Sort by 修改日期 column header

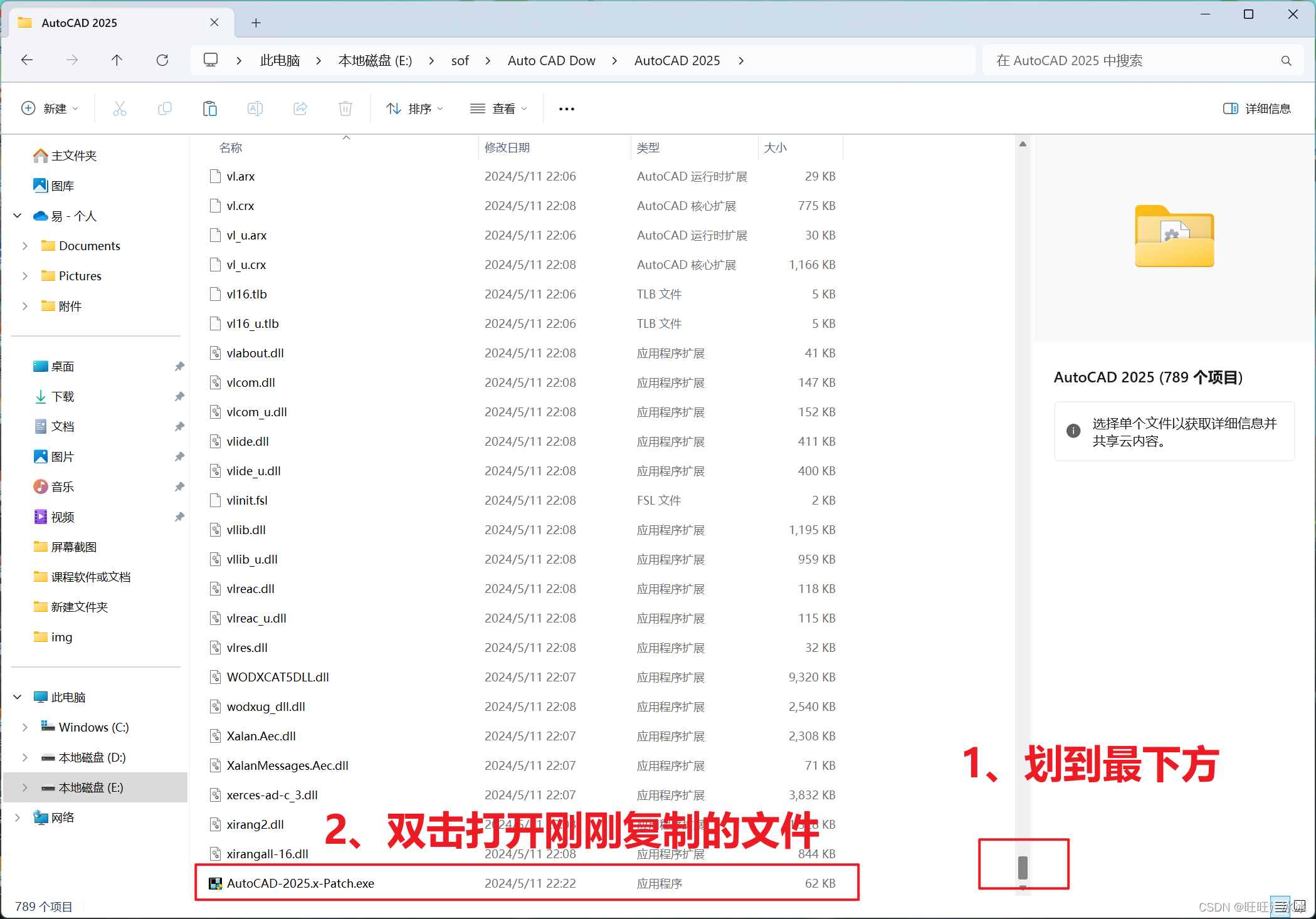[507, 148]
